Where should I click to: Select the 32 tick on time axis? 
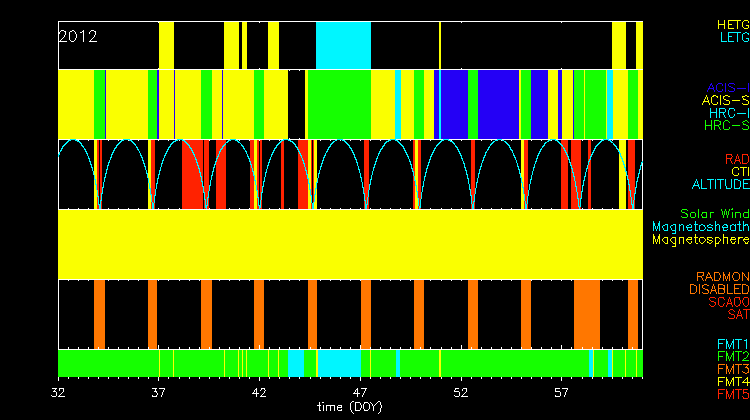[x=59, y=392]
